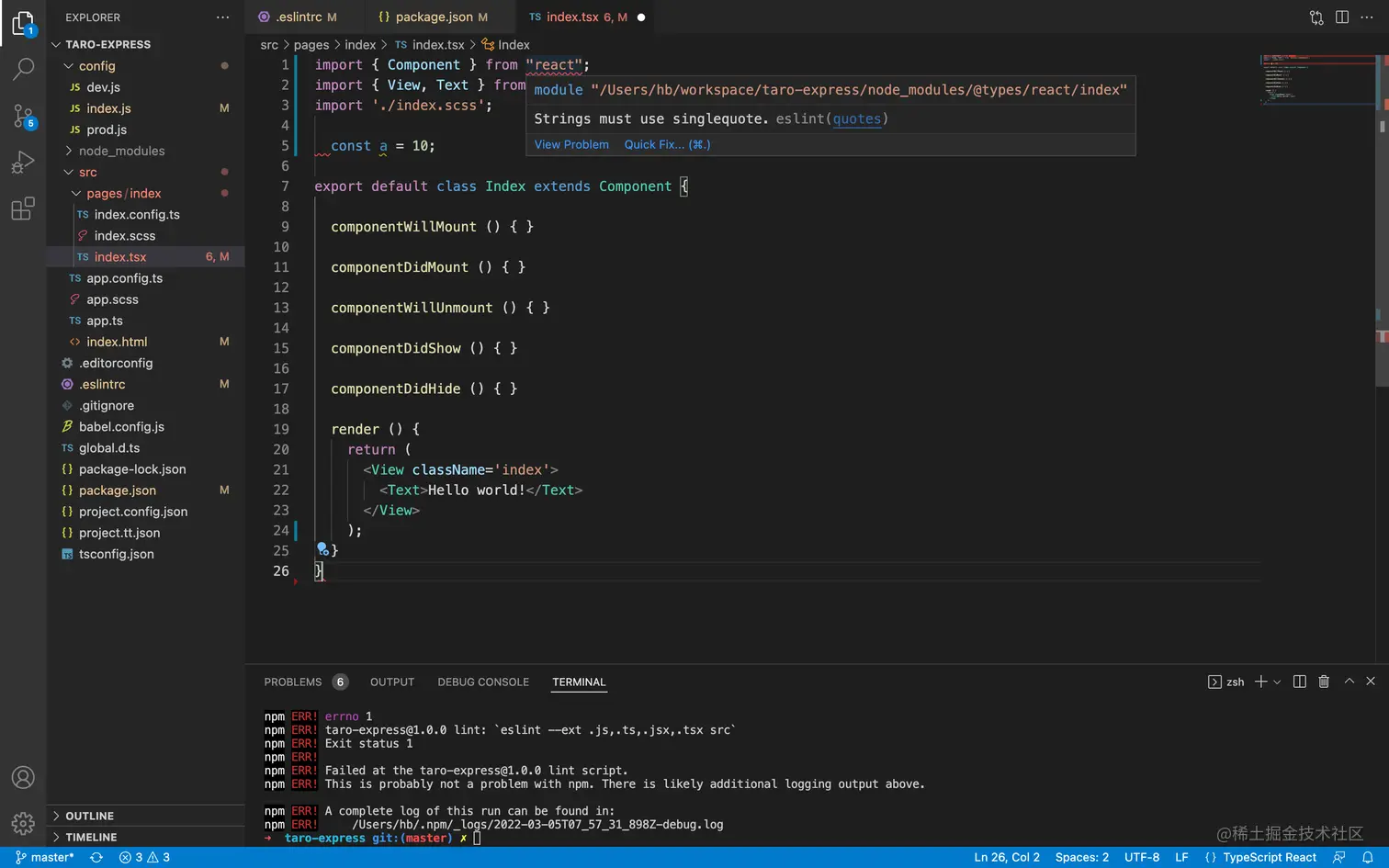Image resolution: width=1389 pixels, height=868 pixels.
Task: Collapse the config folder
Action: [145, 66]
